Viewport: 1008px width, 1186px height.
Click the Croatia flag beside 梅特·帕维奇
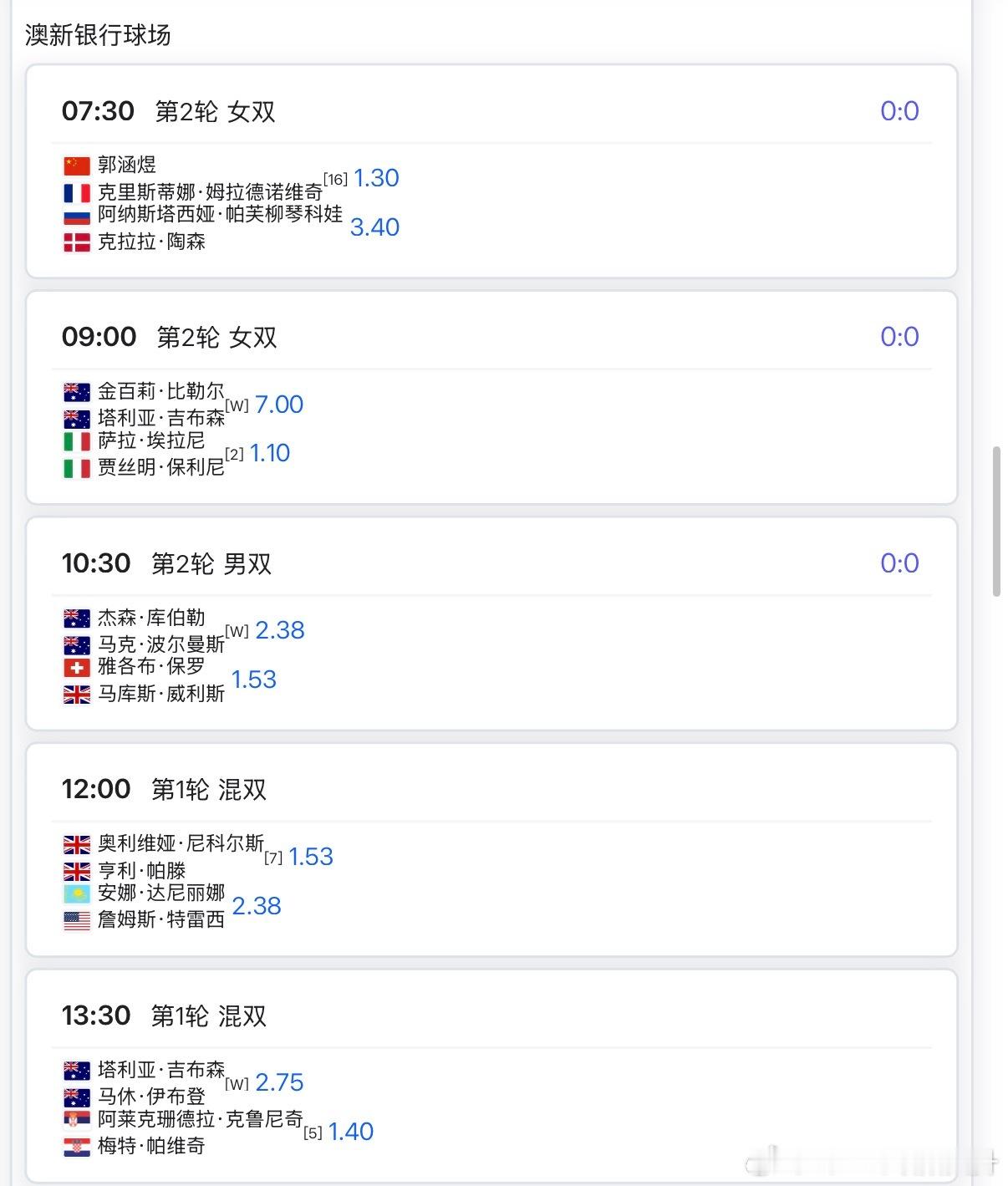click(76, 1147)
